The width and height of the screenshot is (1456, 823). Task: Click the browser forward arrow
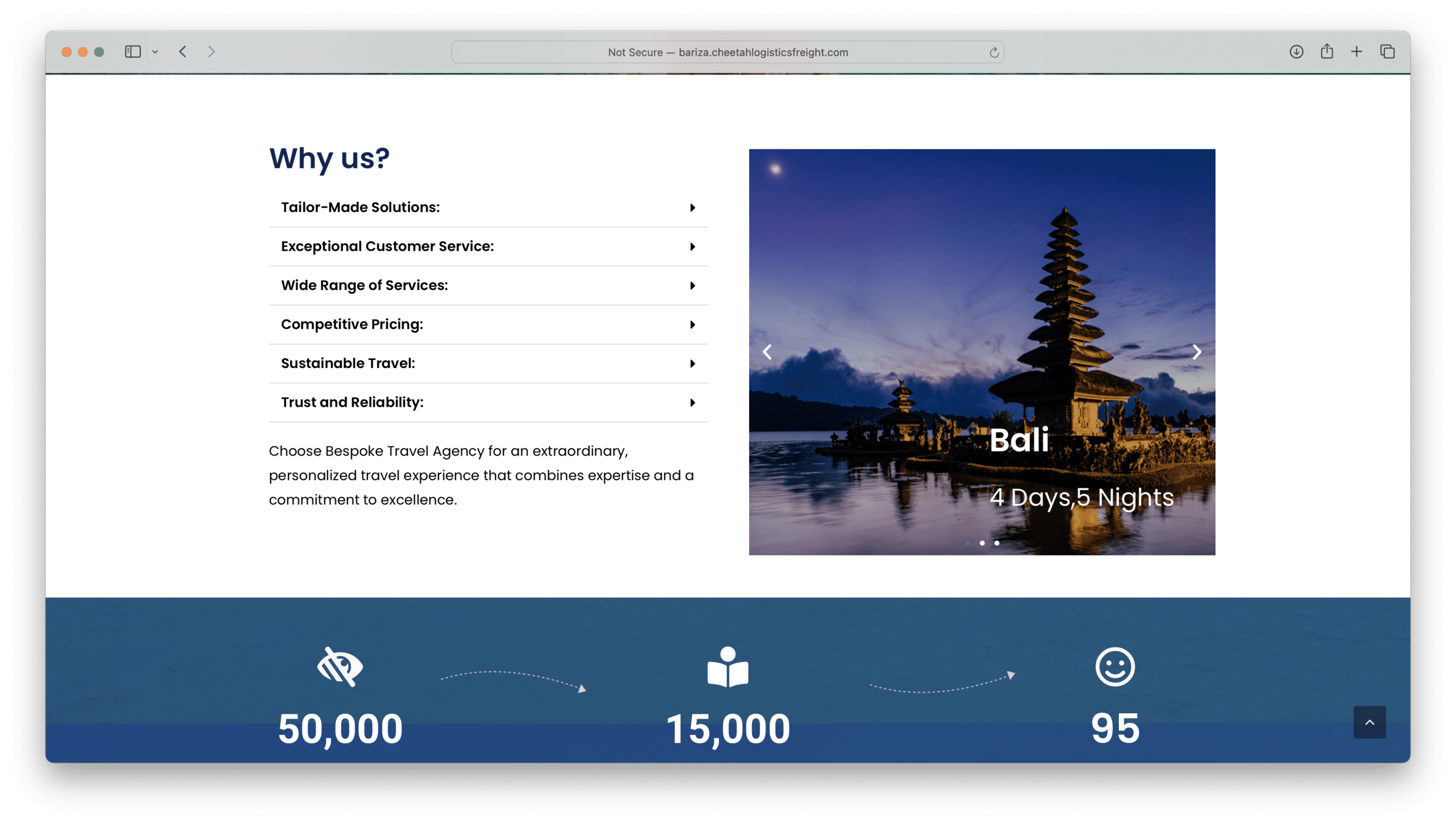point(212,52)
